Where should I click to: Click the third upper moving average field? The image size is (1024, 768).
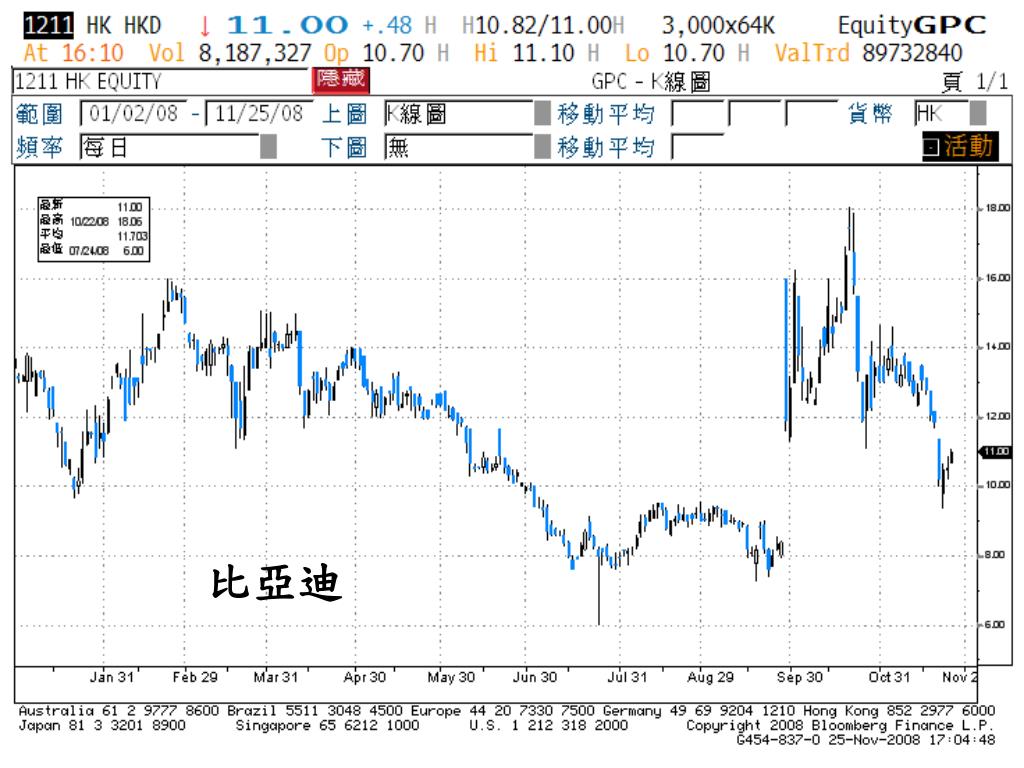pos(811,114)
